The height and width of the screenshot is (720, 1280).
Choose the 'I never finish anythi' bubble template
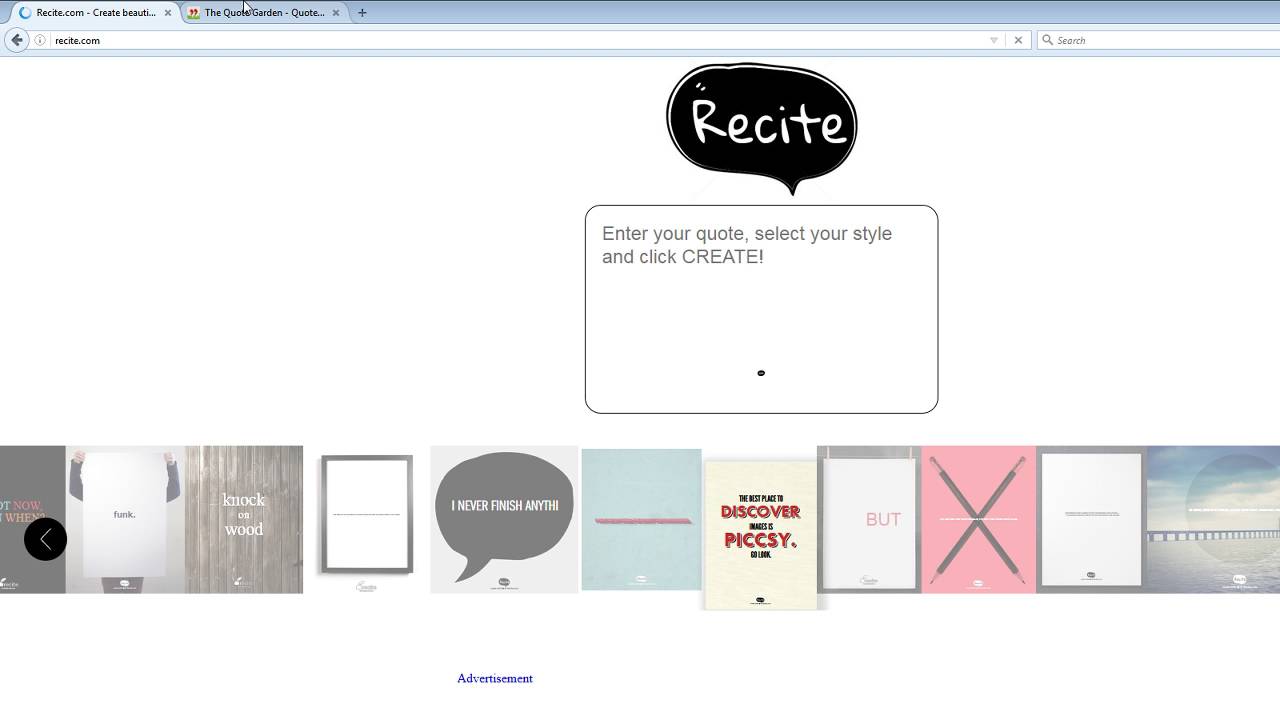[504, 519]
